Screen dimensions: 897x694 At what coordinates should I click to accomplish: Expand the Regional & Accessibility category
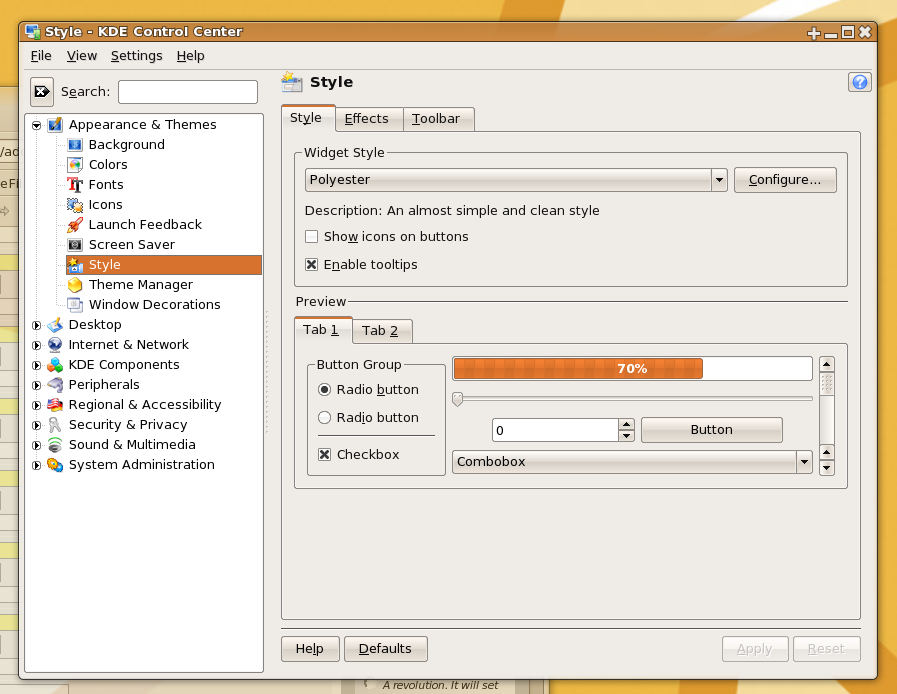tap(37, 406)
